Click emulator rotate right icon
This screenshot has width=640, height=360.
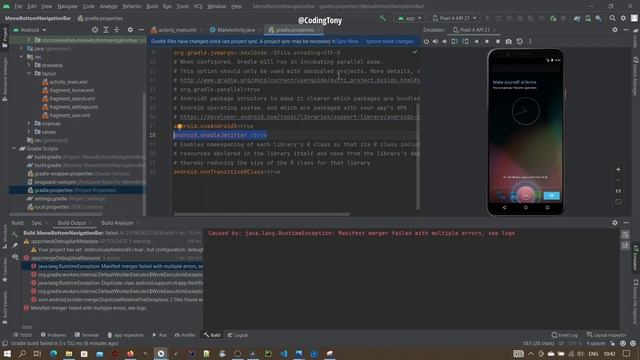[x=465, y=41]
